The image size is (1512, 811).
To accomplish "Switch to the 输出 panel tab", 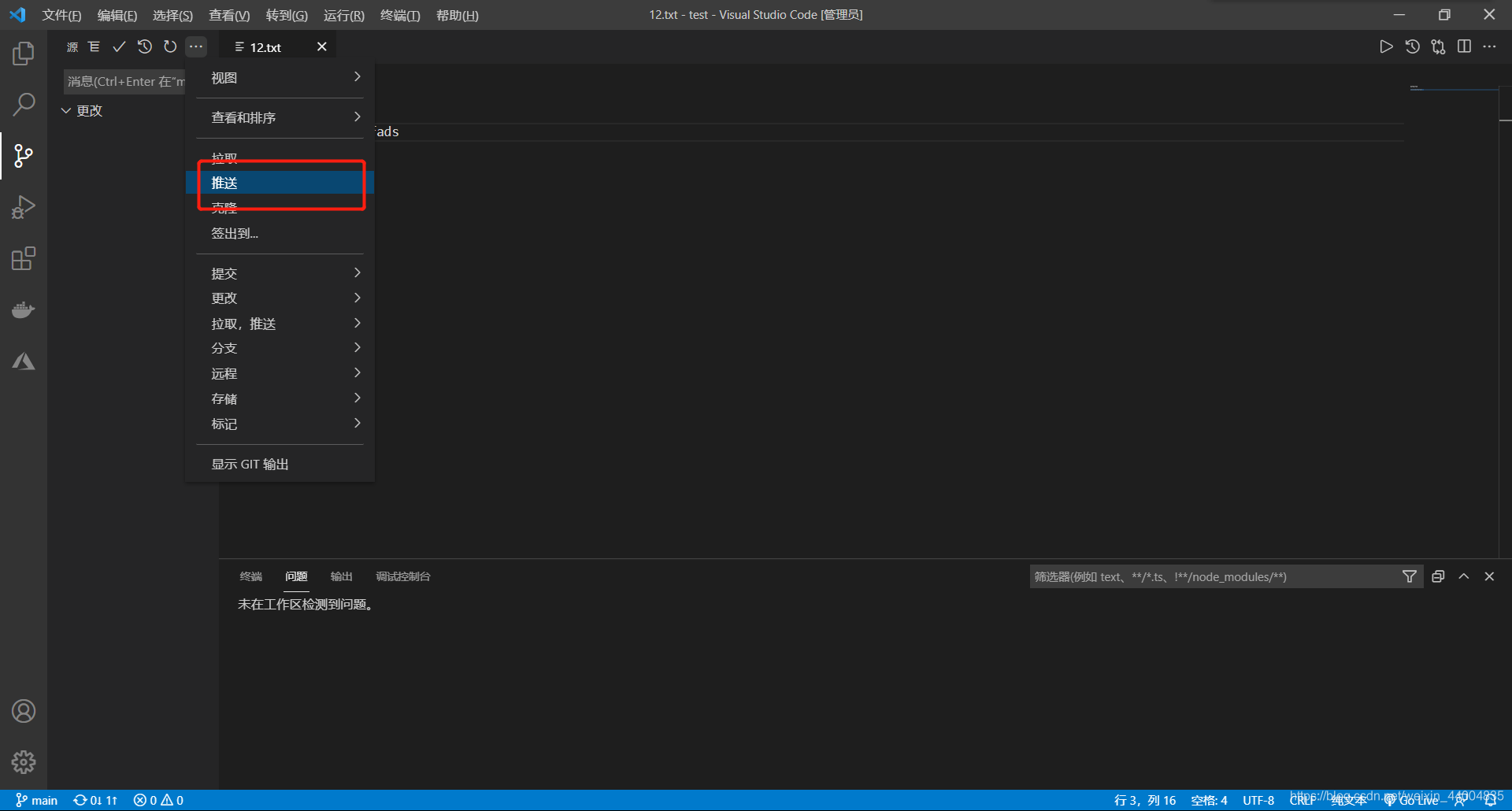I will coord(341,576).
